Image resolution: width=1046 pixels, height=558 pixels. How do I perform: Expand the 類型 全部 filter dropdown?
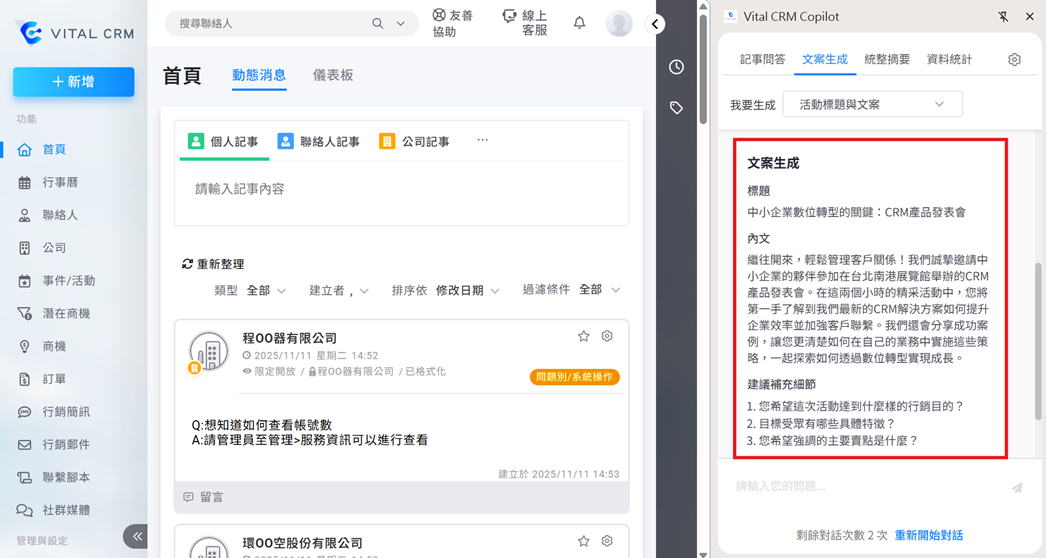266,290
